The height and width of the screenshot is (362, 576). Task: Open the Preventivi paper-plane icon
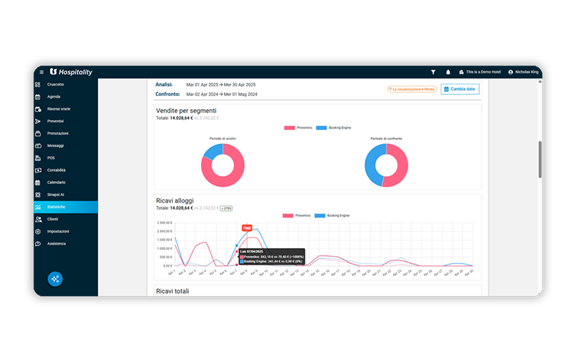point(38,121)
